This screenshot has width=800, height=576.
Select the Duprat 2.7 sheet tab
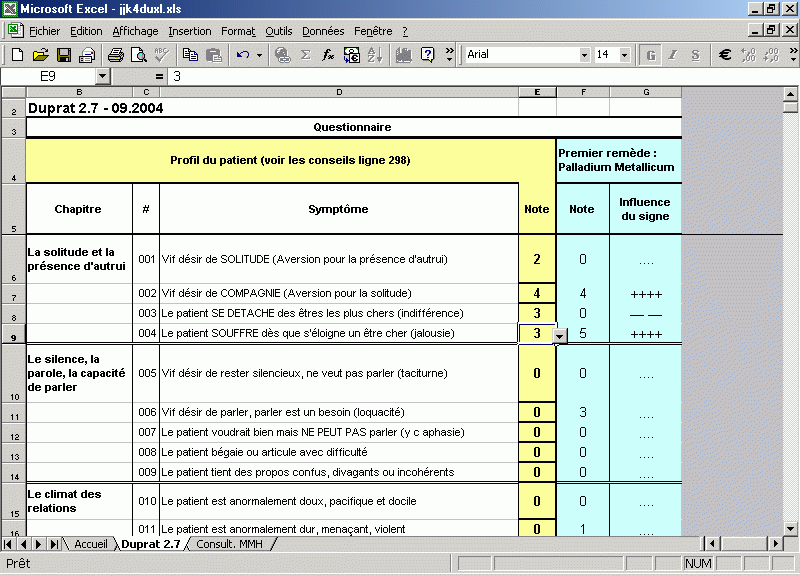(151, 544)
